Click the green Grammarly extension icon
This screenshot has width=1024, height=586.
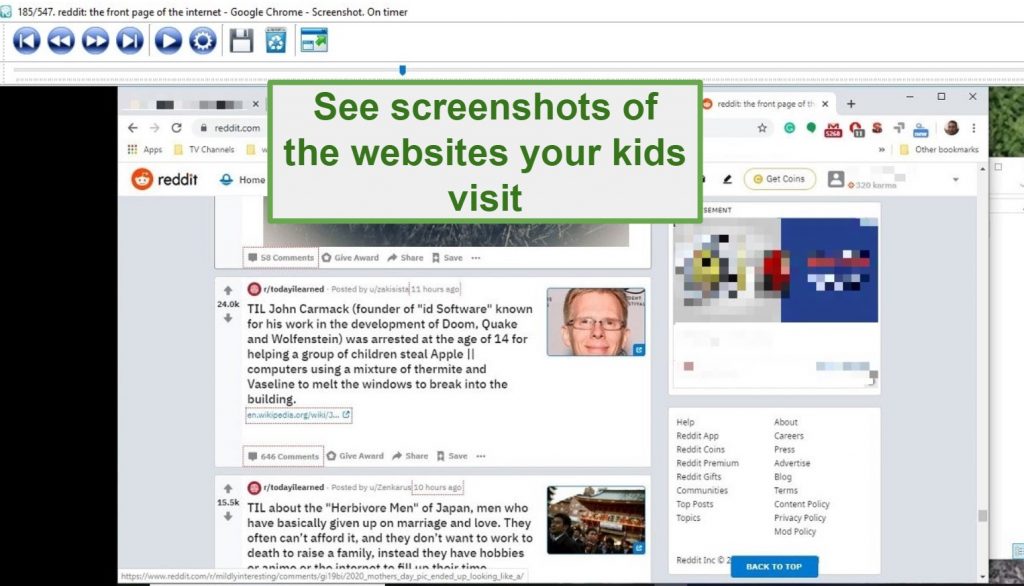790,128
